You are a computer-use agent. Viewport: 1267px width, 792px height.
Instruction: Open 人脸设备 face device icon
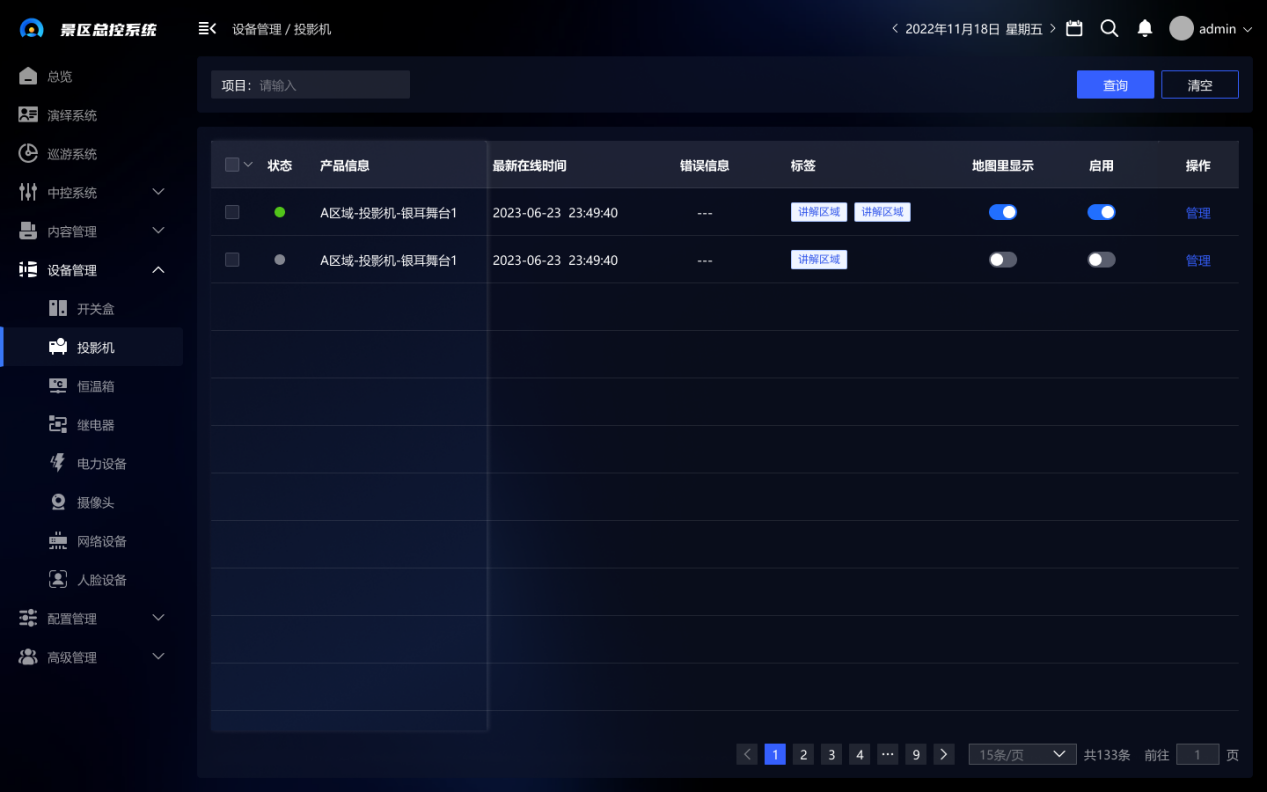click(x=58, y=580)
